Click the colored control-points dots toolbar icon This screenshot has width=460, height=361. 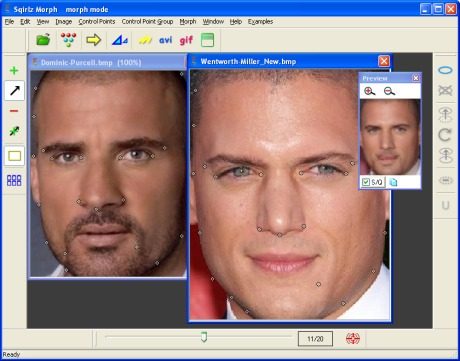click(68, 40)
